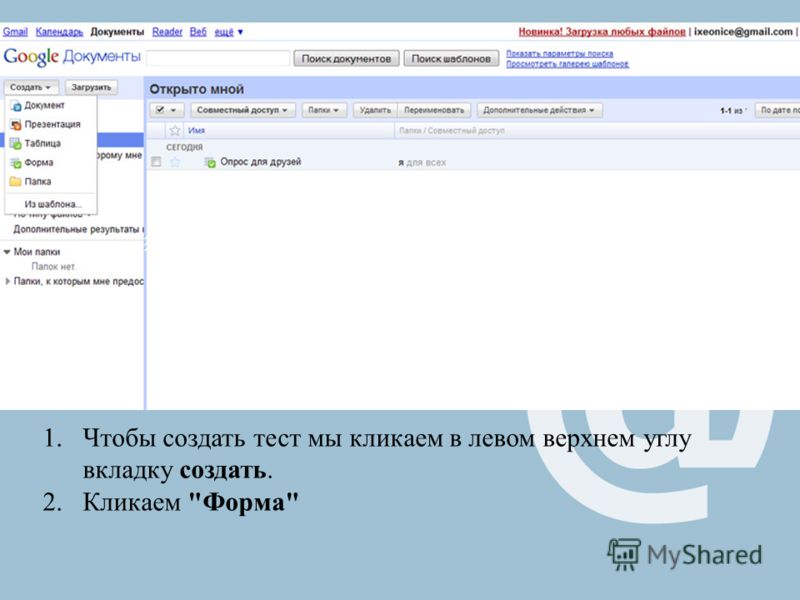800x600 pixels.
Task: Open the Дополнительные действия dropdown
Action: (x=539, y=110)
